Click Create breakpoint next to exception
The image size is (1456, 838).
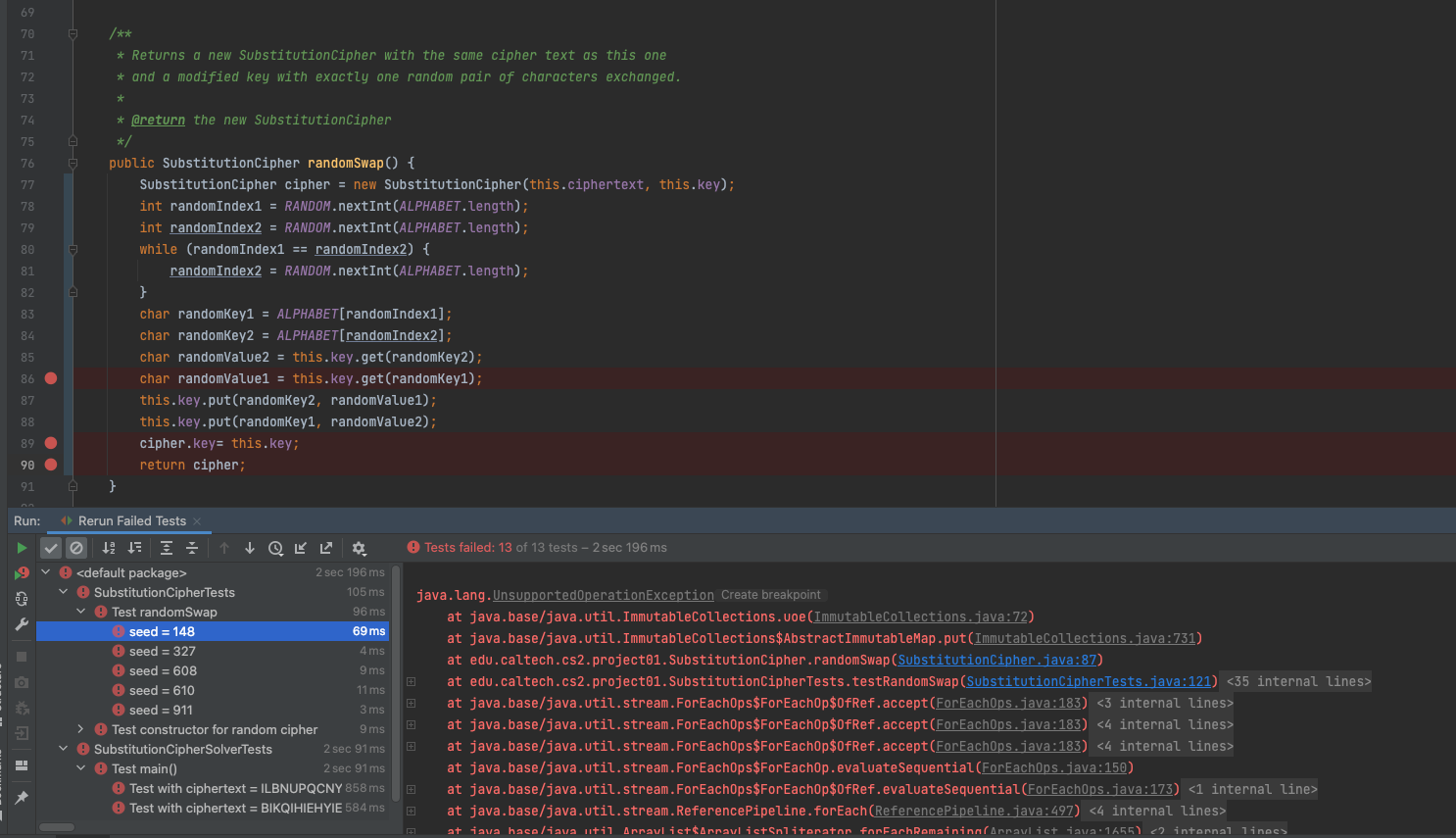click(x=771, y=595)
